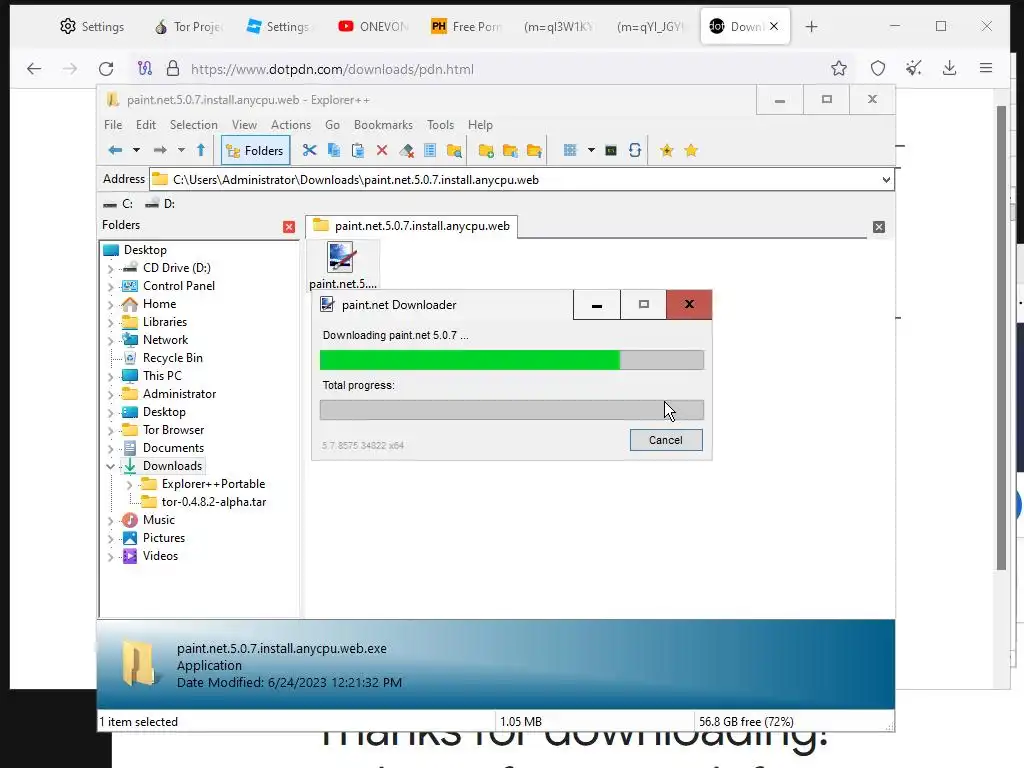Go back with Explorer++ back arrow
This screenshot has height=768, width=1024.
pyautogui.click(x=115, y=150)
